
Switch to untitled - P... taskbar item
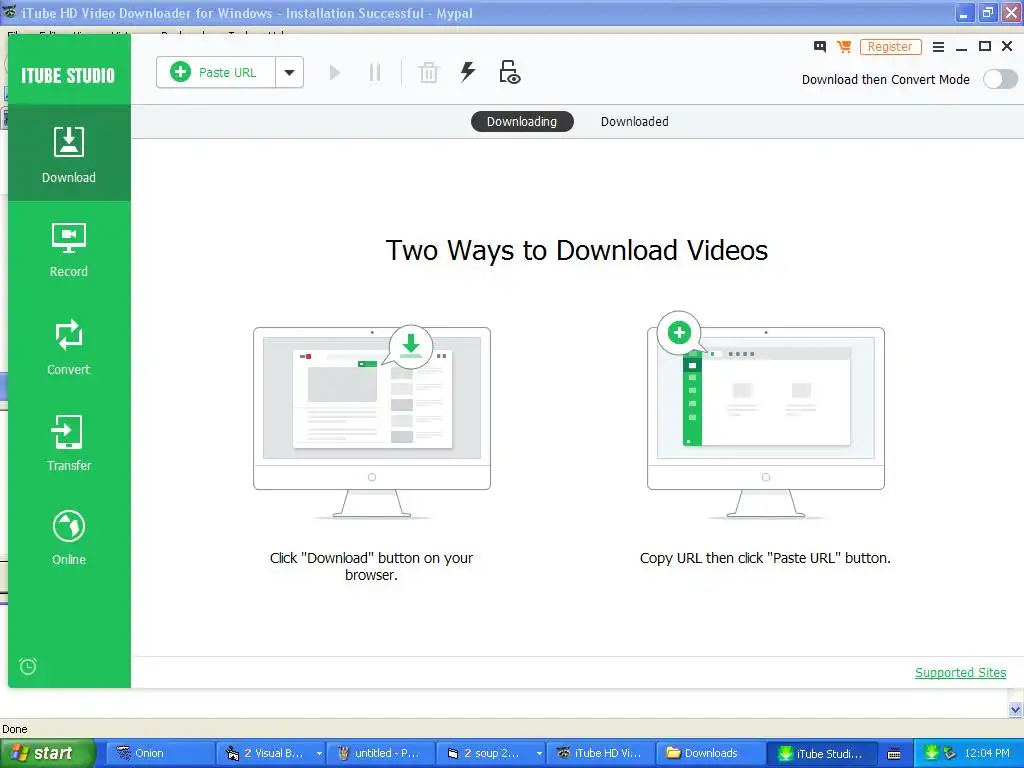(x=381, y=754)
